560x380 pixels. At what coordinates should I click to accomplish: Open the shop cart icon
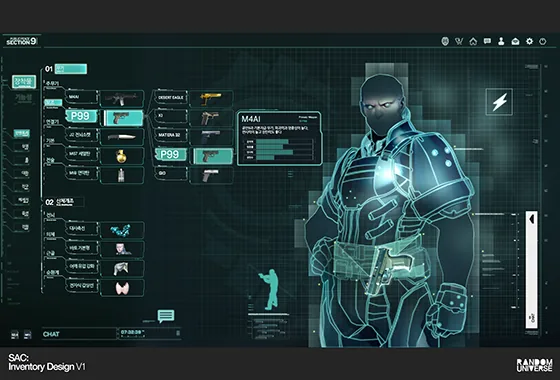click(x=459, y=41)
